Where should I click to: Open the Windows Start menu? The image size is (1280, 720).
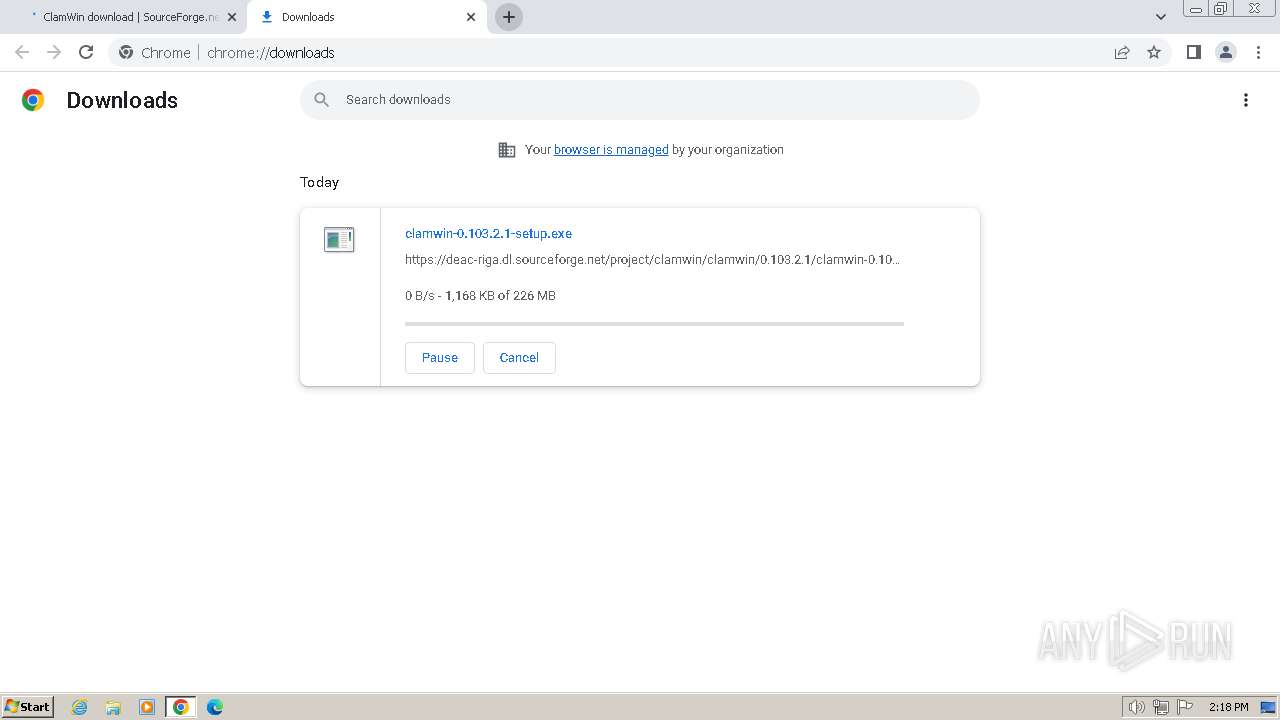point(28,706)
